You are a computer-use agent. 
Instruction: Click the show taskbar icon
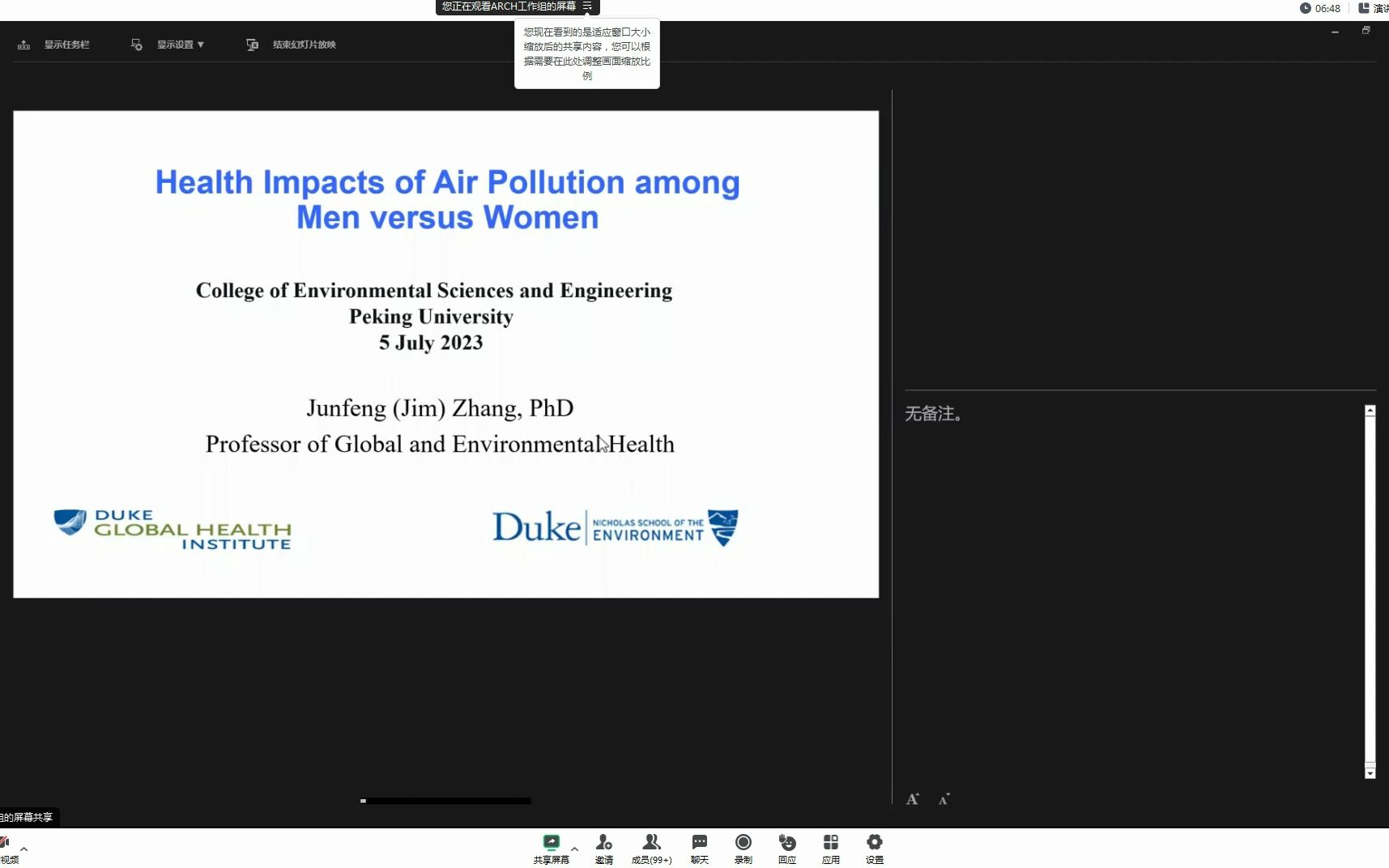24,45
